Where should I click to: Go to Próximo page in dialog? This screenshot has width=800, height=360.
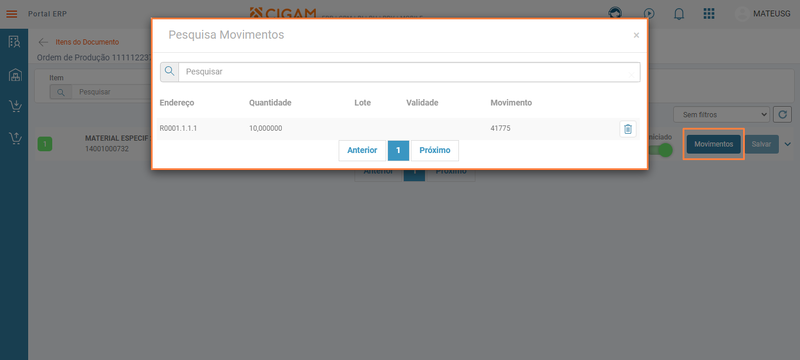[x=435, y=150]
